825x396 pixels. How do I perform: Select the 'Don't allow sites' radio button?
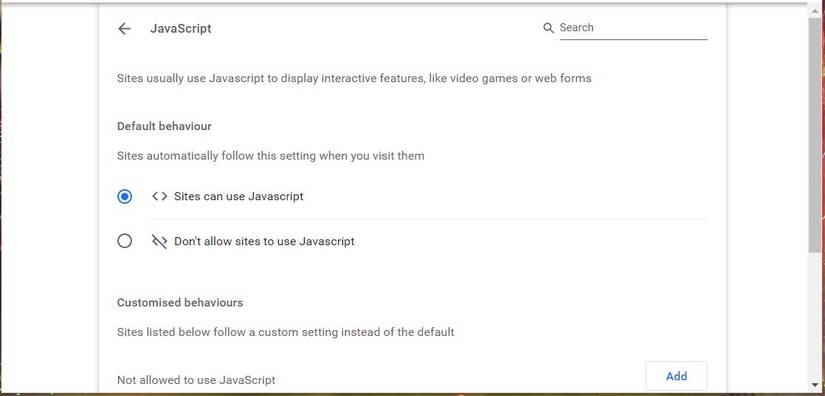click(x=125, y=241)
